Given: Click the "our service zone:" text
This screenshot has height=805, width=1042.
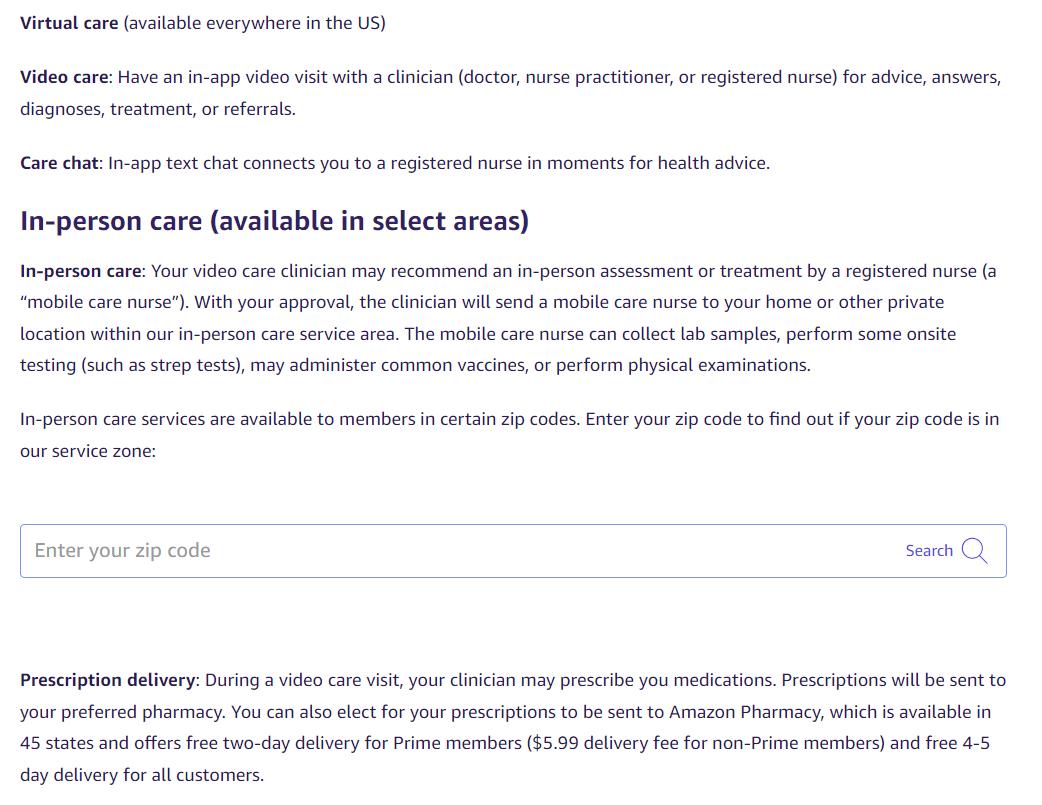Looking at the screenshot, I should (x=88, y=451).
